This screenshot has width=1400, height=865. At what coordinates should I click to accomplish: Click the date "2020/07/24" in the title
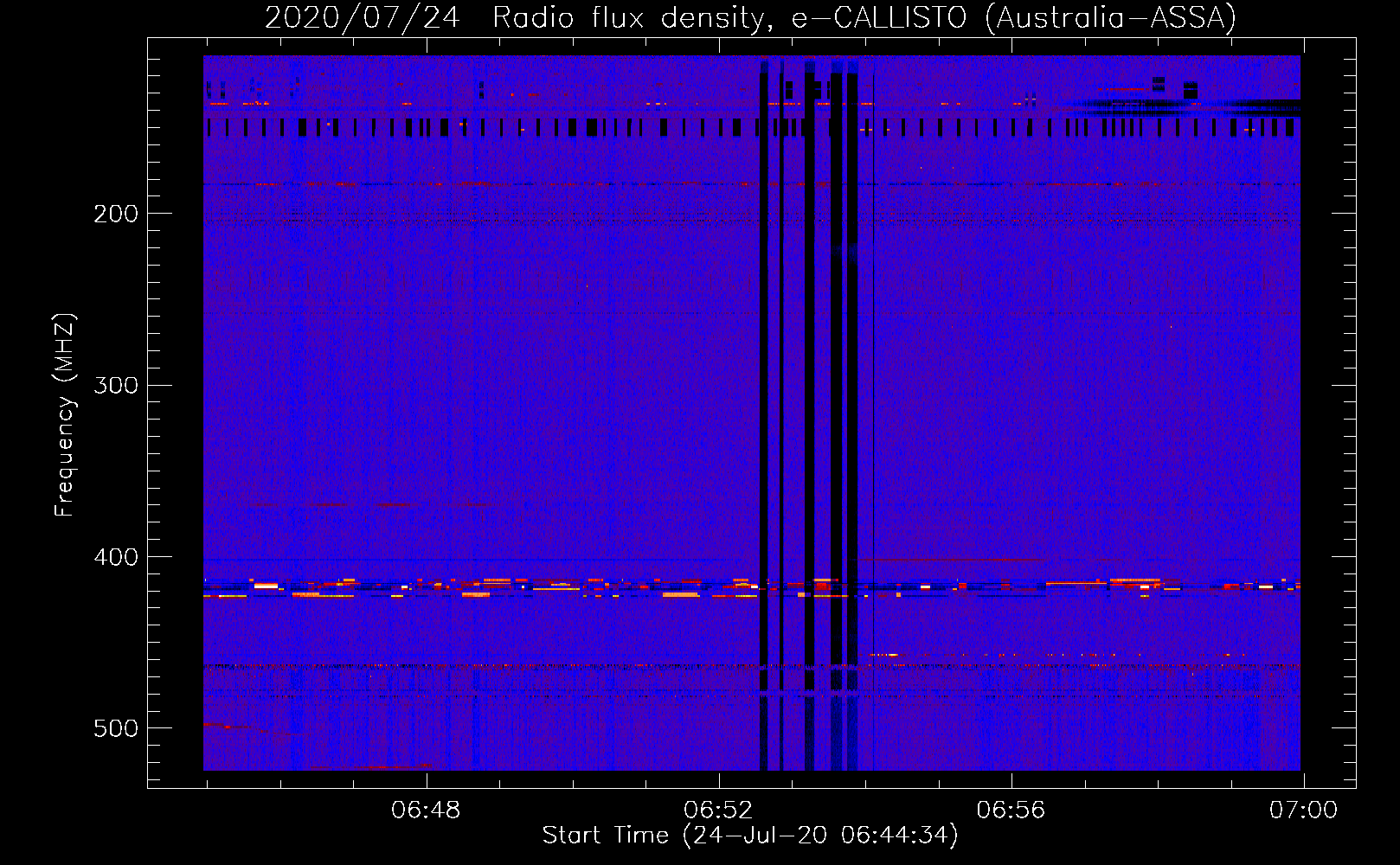(x=362, y=17)
